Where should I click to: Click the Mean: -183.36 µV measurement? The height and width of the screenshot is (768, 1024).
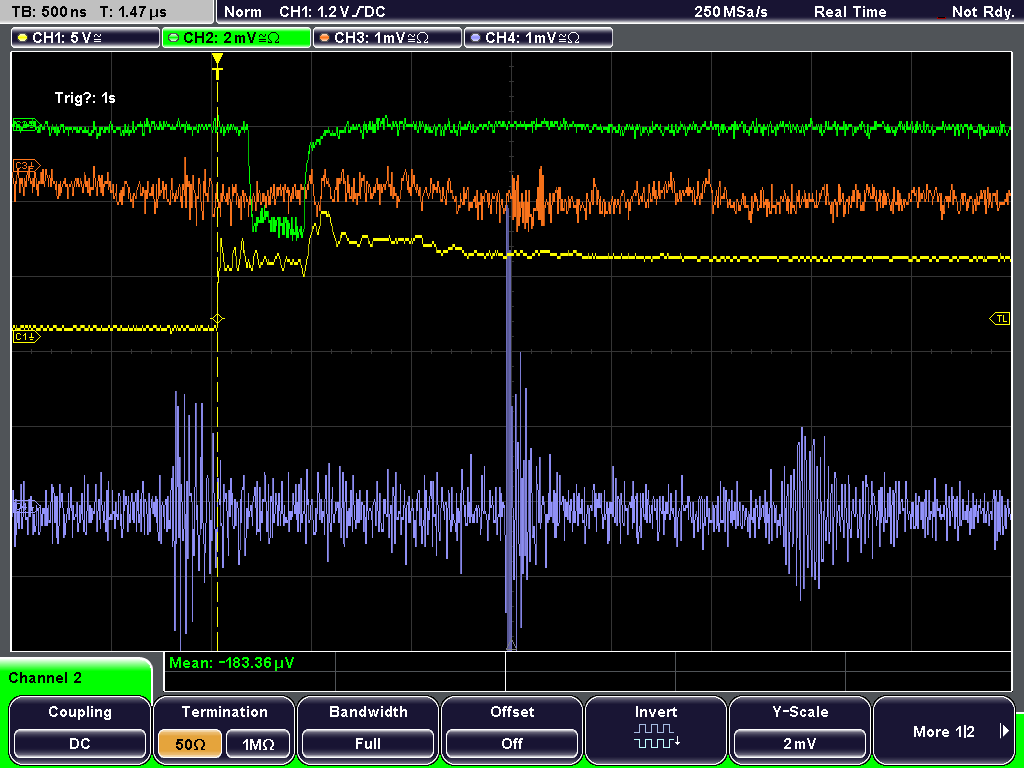231,663
